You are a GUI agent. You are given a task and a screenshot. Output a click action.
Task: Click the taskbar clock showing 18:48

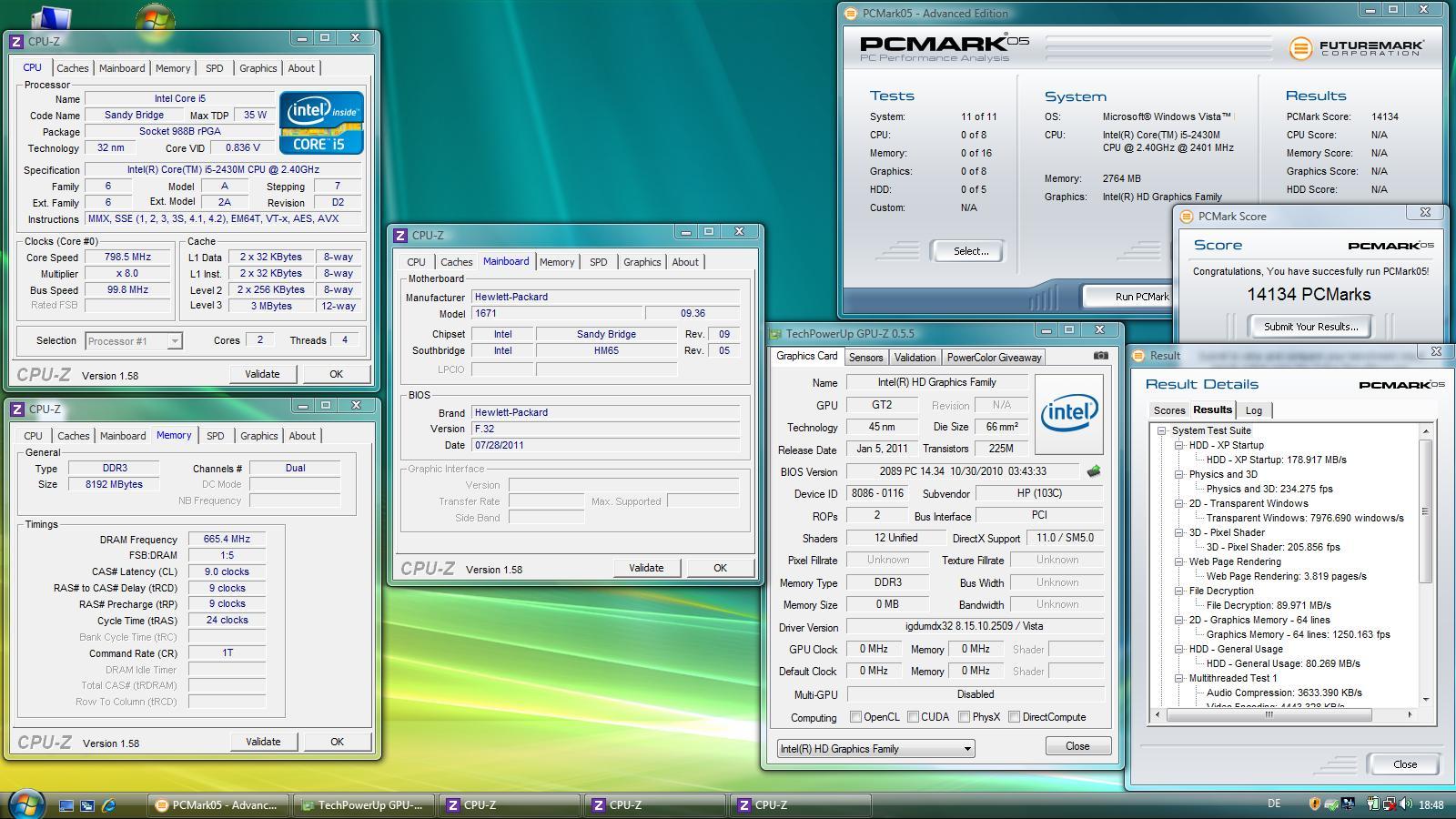[1431, 804]
